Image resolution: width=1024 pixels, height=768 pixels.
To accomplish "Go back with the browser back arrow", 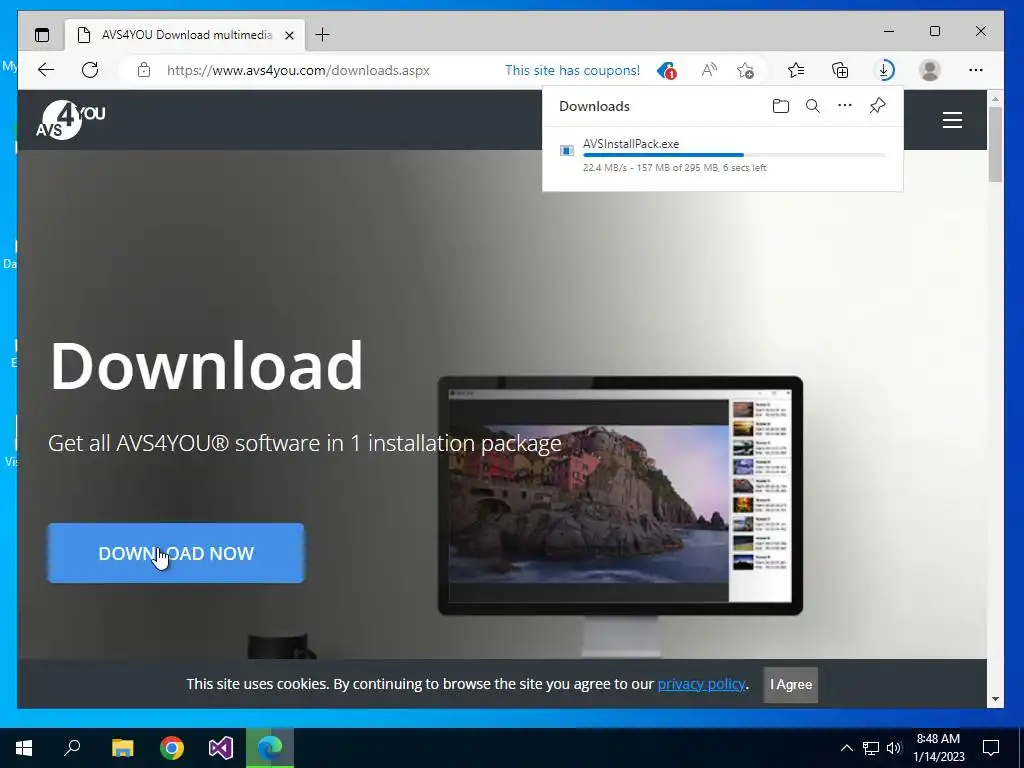I will coord(46,70).
